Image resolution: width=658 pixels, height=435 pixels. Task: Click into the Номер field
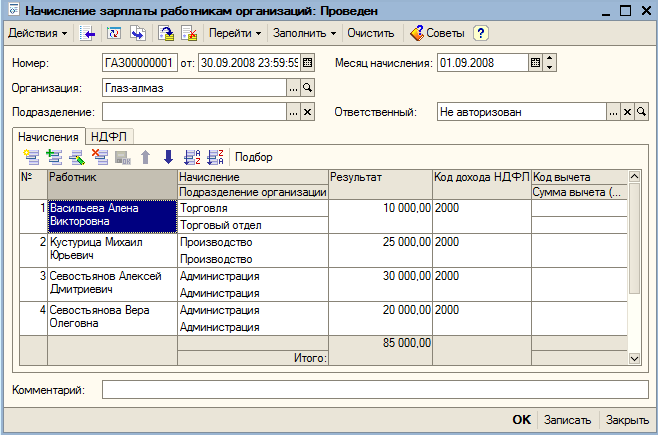[x=140, y=63]
